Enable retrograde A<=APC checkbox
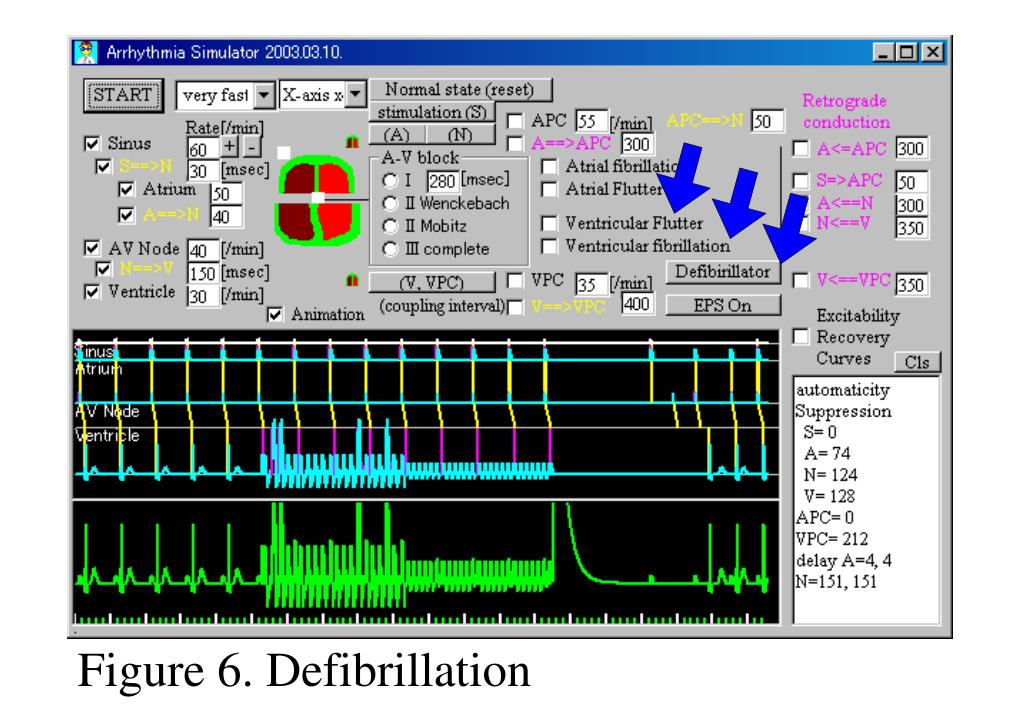 click(801, 149)
